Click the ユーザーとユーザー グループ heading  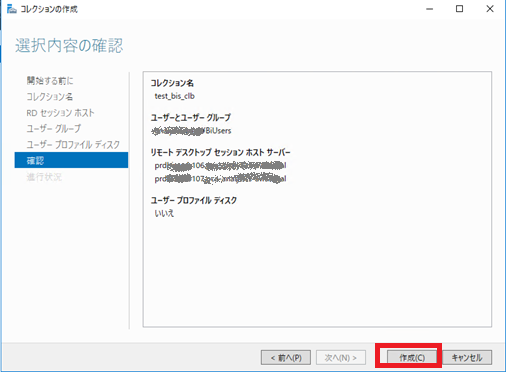pyautogui.click(x=191, y=118)
